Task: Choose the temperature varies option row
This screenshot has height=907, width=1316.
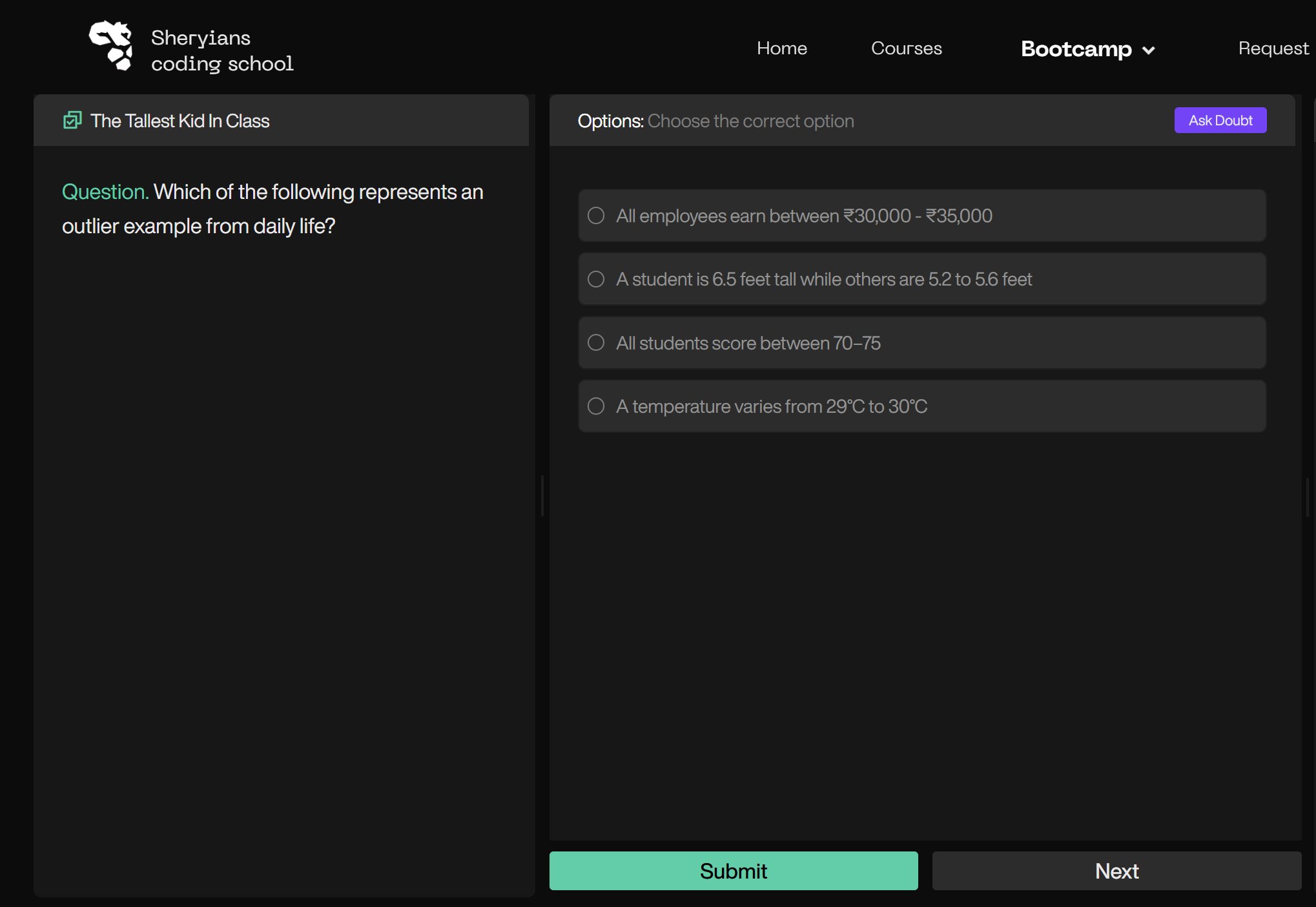Action: tap(921, 406)
